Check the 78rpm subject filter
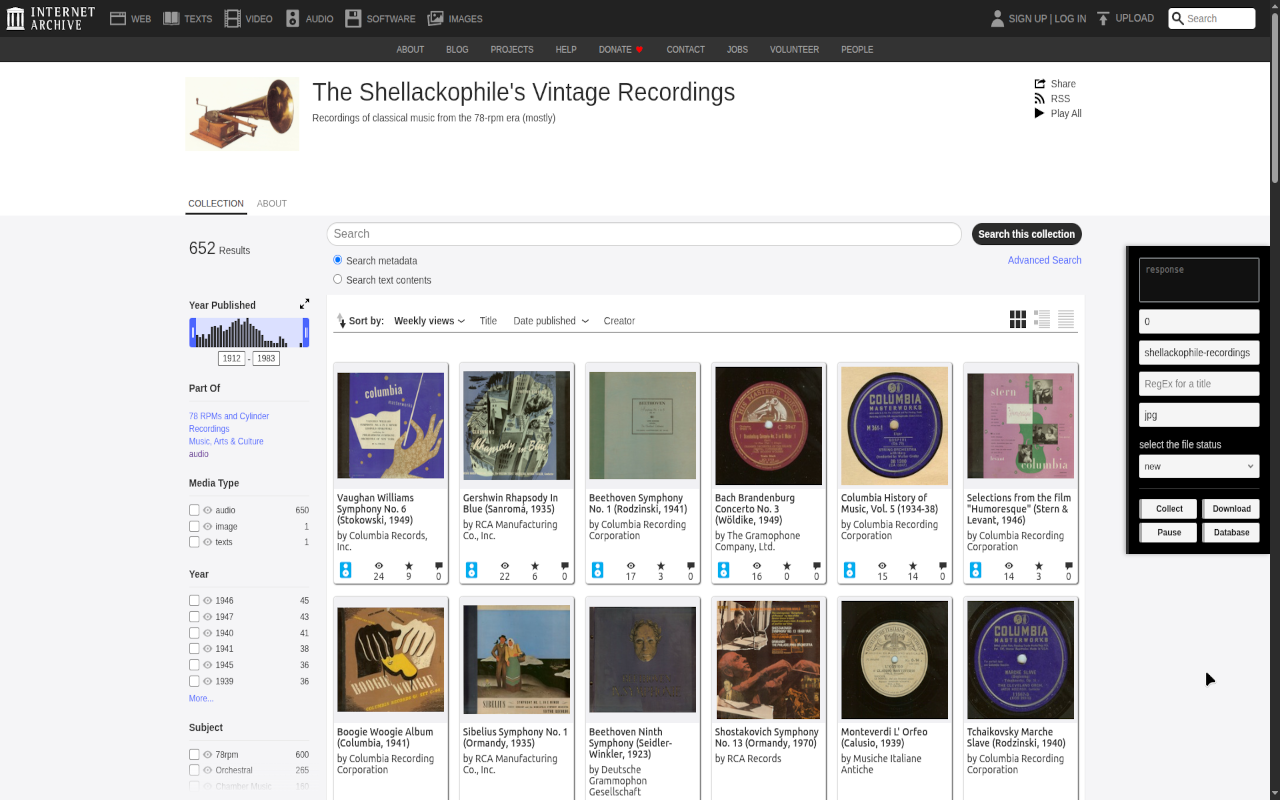Viewport: 1280px width, 800px height. 194,755
